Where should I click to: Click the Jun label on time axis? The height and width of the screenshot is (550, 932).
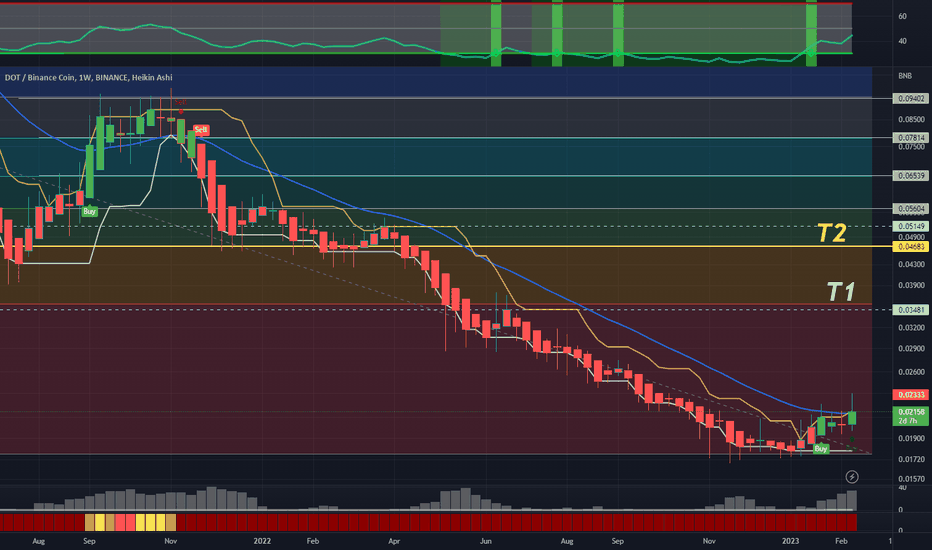tap(486, 541)
